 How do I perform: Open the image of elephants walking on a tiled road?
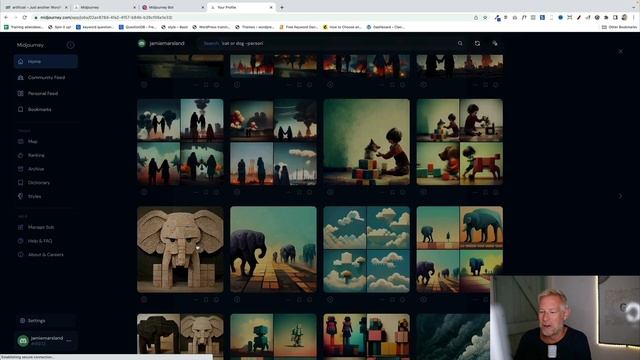point(273,249)
